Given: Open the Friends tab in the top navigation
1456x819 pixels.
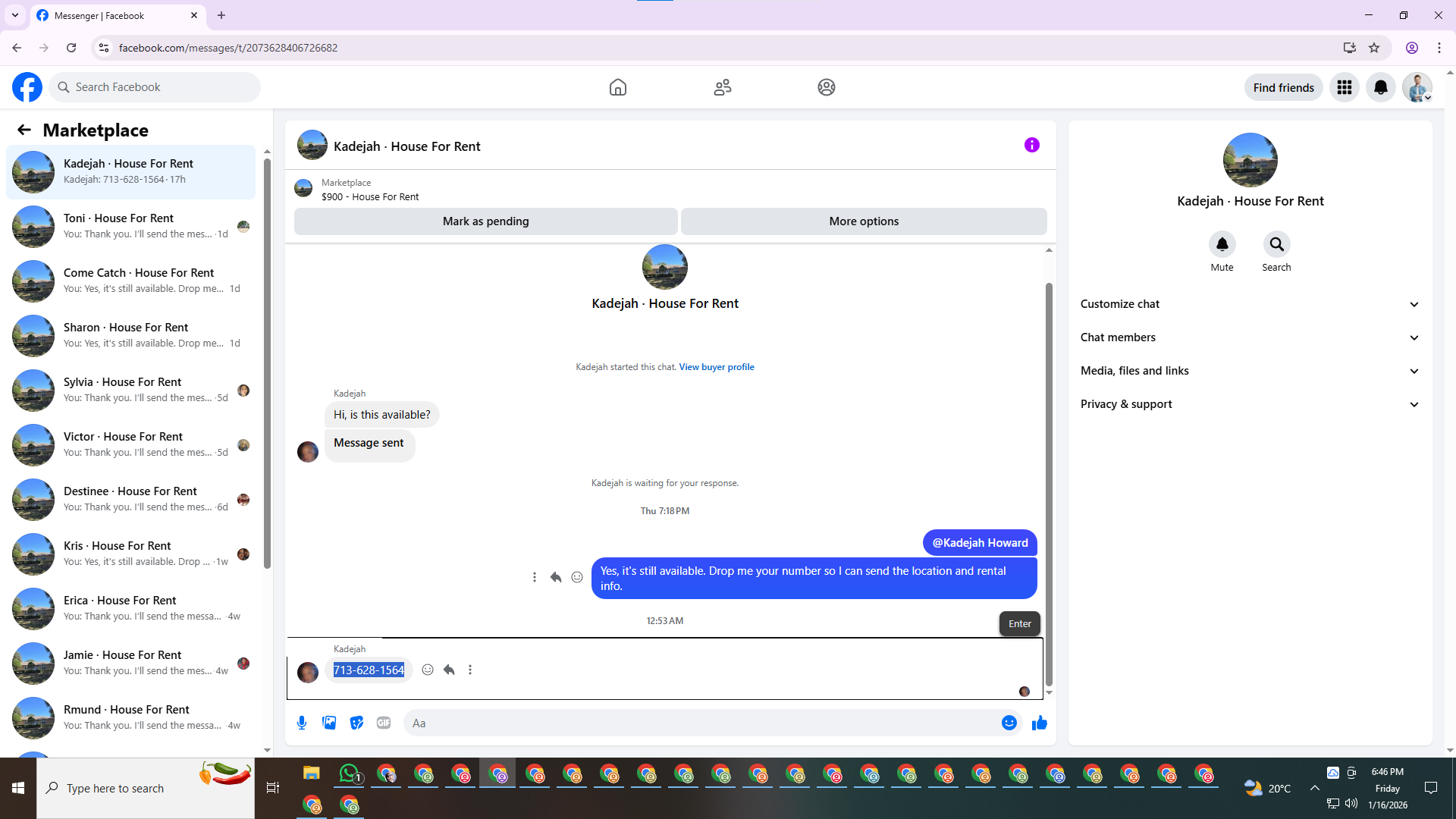Looking at the screenshot, I should [722, 87].
